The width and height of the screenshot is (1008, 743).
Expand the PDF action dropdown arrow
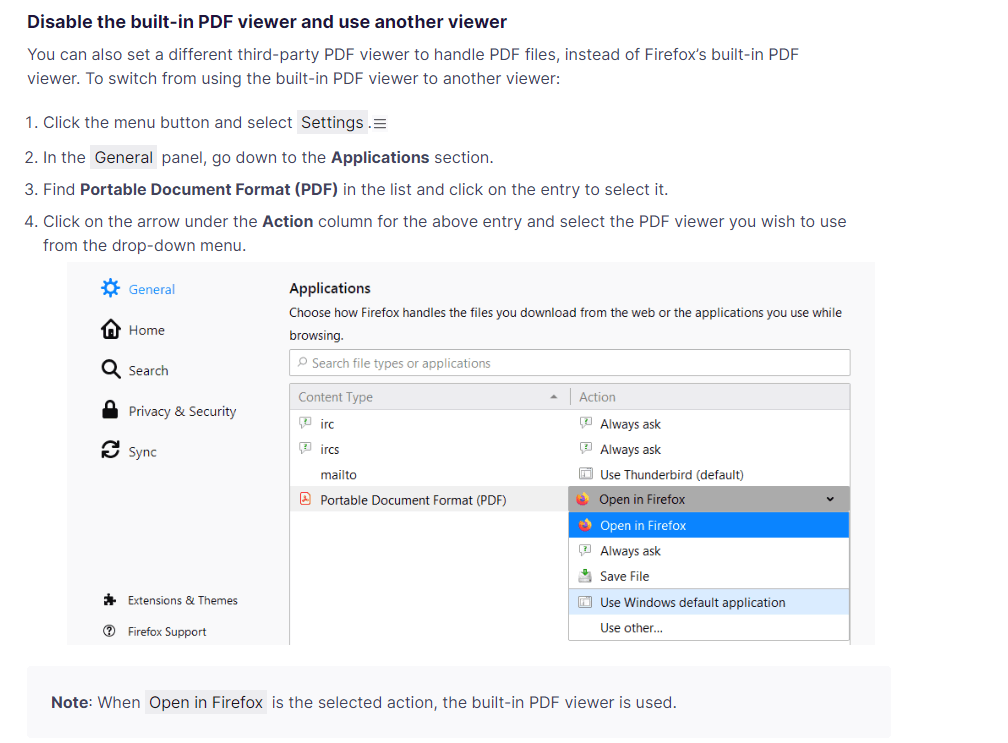(830, 499)
